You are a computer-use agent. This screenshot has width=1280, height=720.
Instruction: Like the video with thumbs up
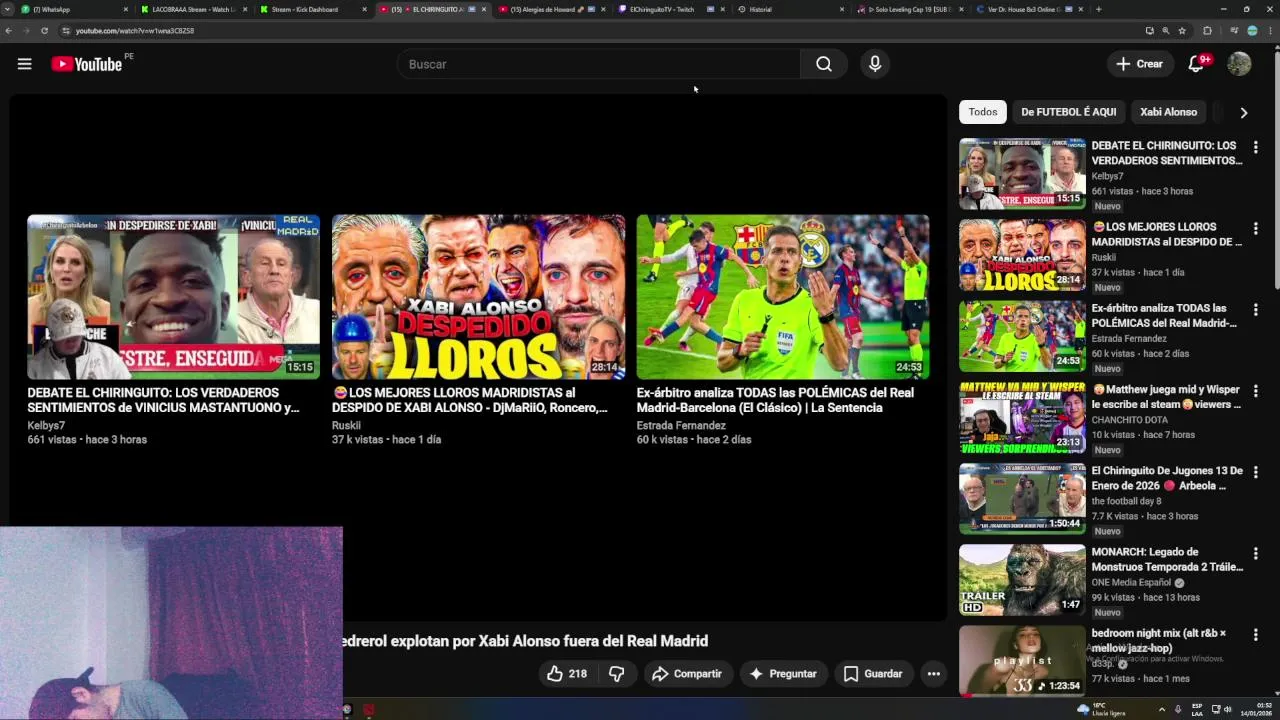pyautogui.click(x=566, y=674)
